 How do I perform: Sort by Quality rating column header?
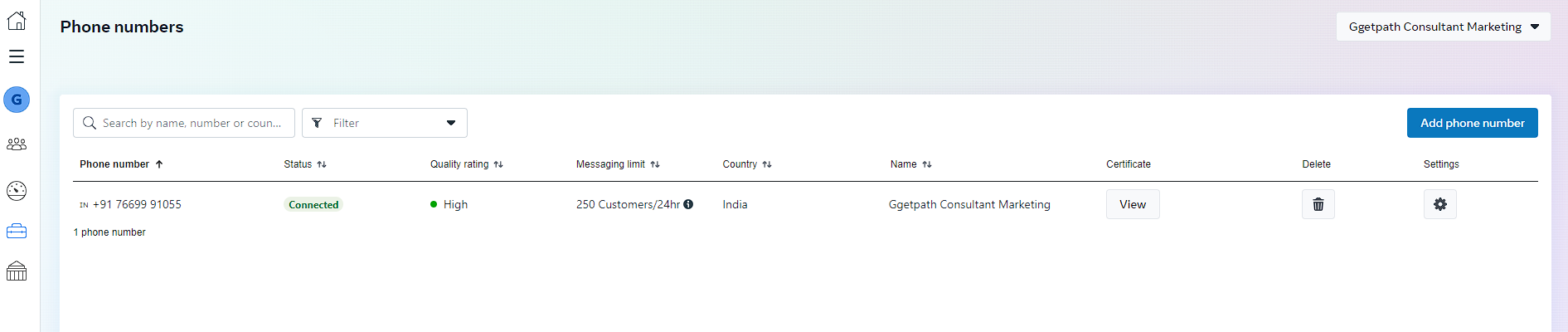click(x=467, y=164)
